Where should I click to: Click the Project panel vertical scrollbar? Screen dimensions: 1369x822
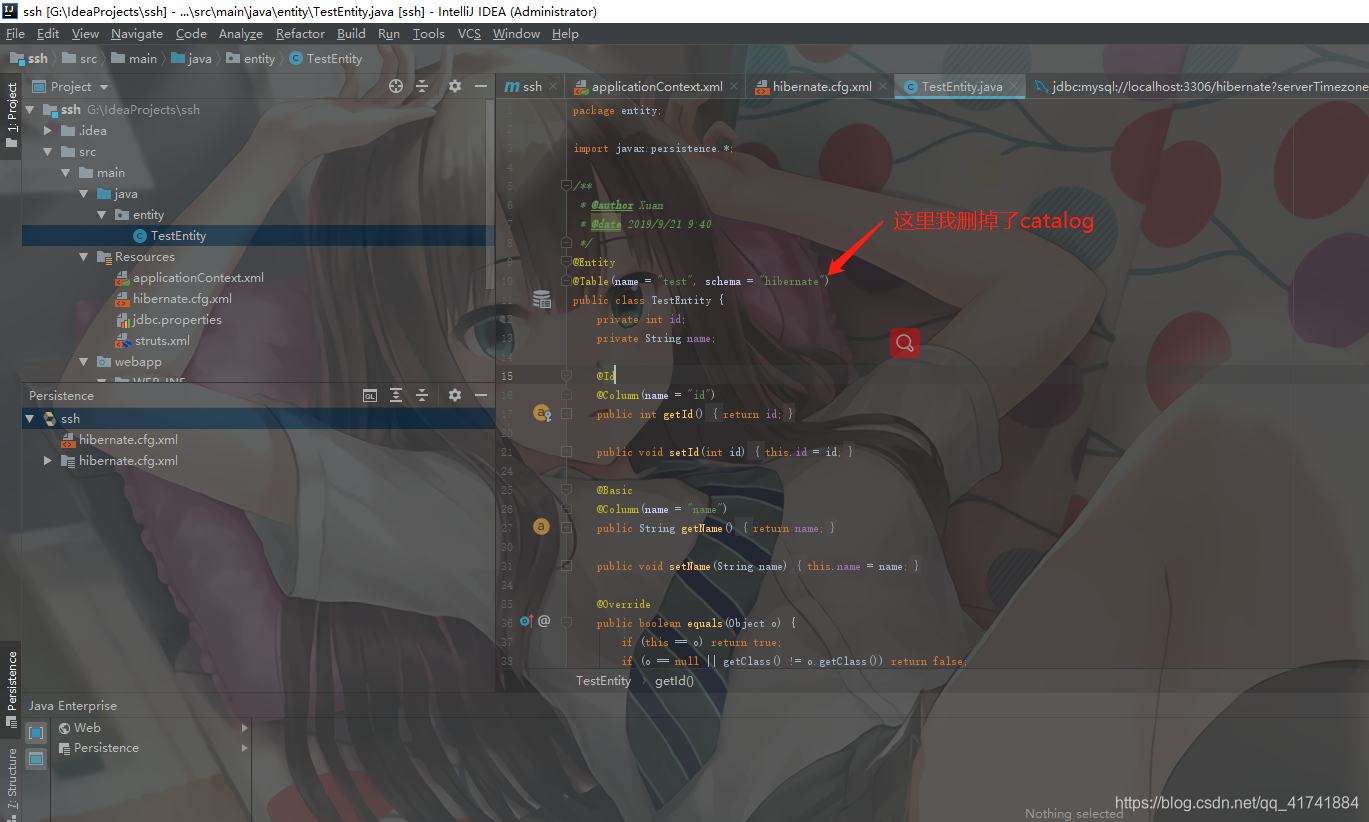pos(490,195)
